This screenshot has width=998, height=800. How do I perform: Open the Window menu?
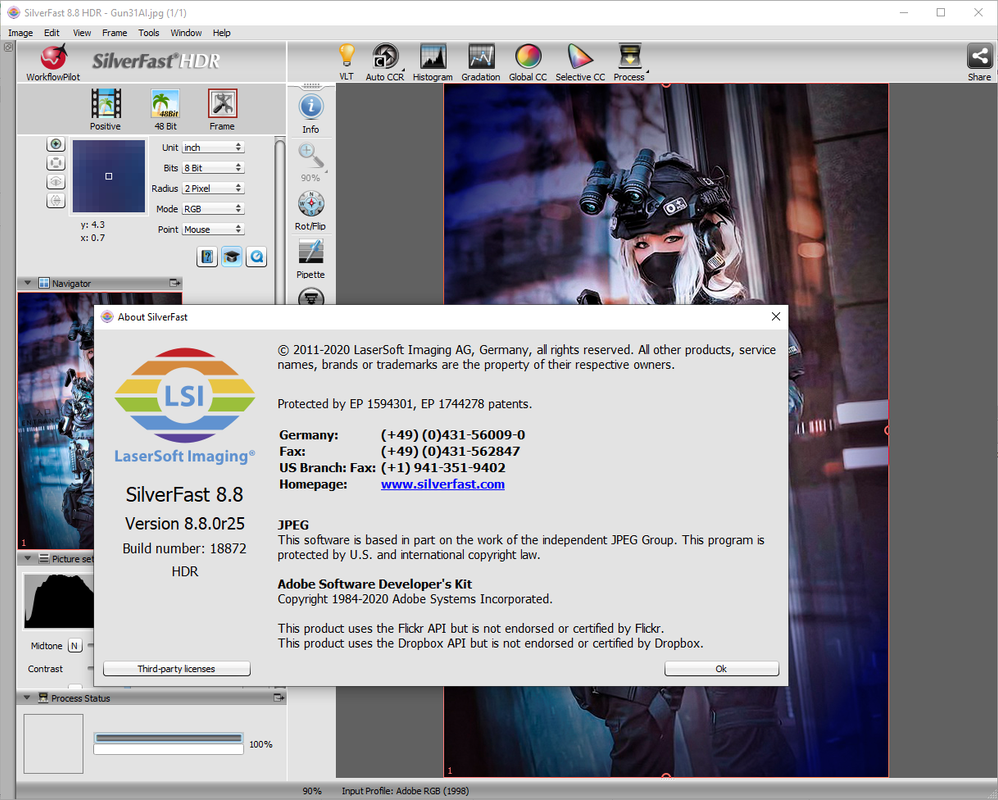(186, 32)
